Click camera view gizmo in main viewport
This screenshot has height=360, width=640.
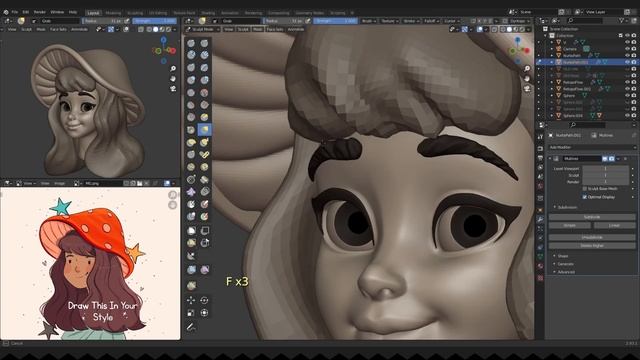point(527,88)
